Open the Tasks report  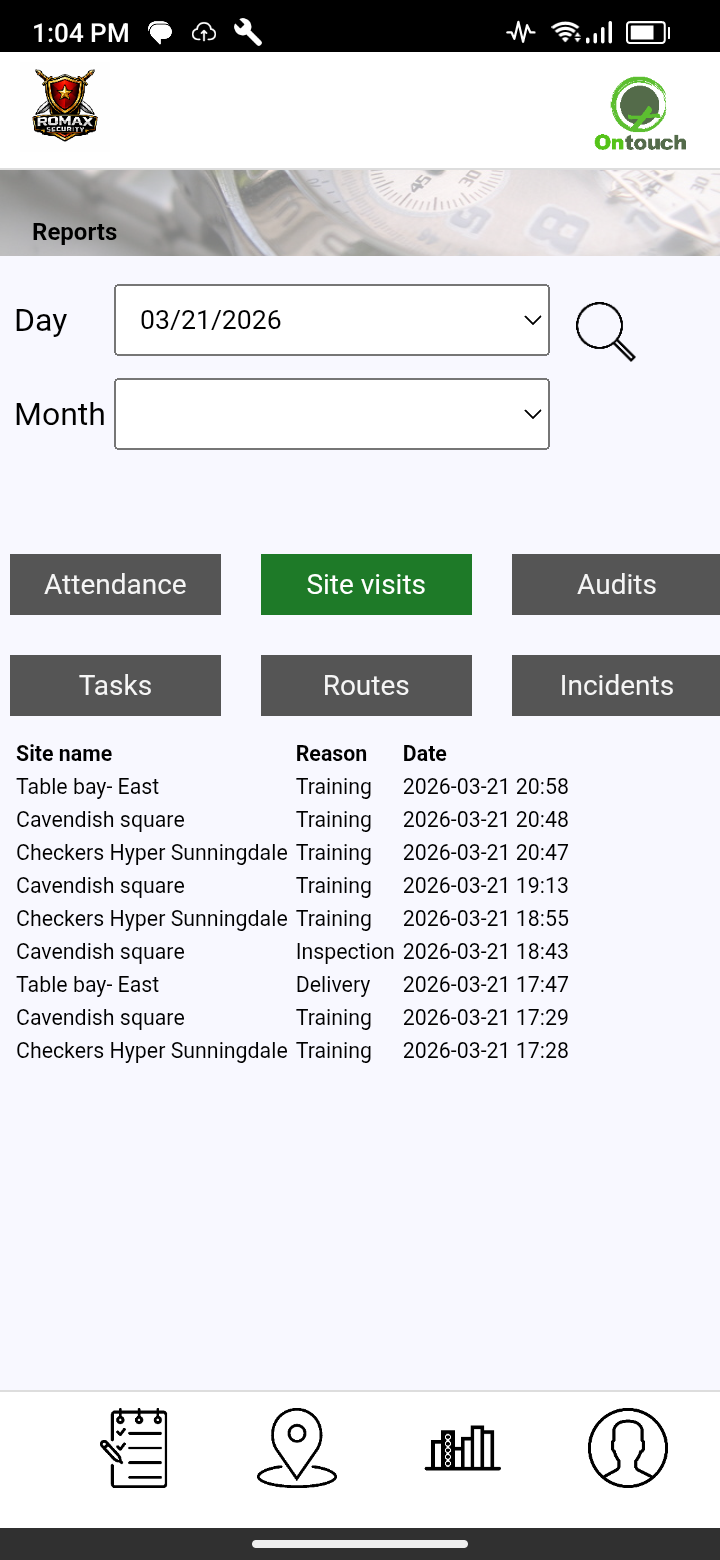coord(115,686)
